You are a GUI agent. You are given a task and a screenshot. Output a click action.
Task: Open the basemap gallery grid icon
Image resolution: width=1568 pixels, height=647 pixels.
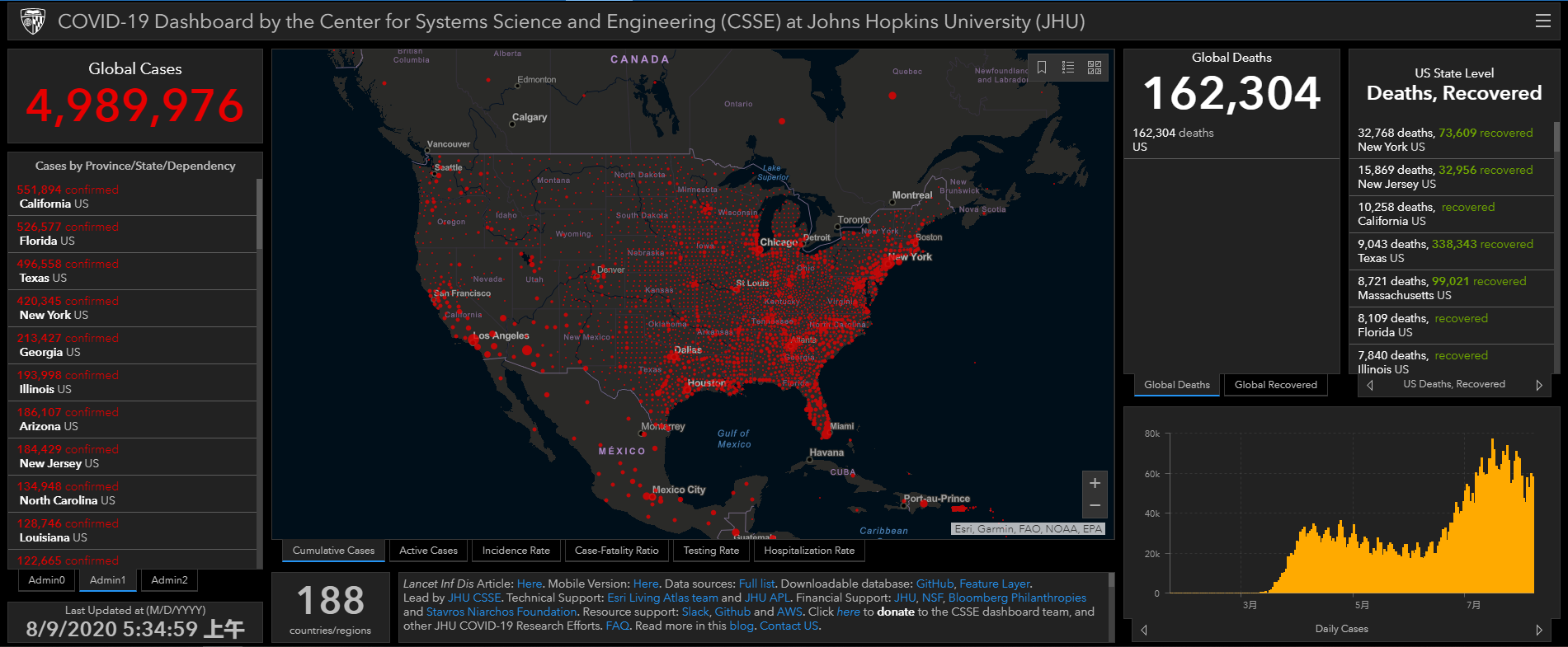[x=1095, y=68]
